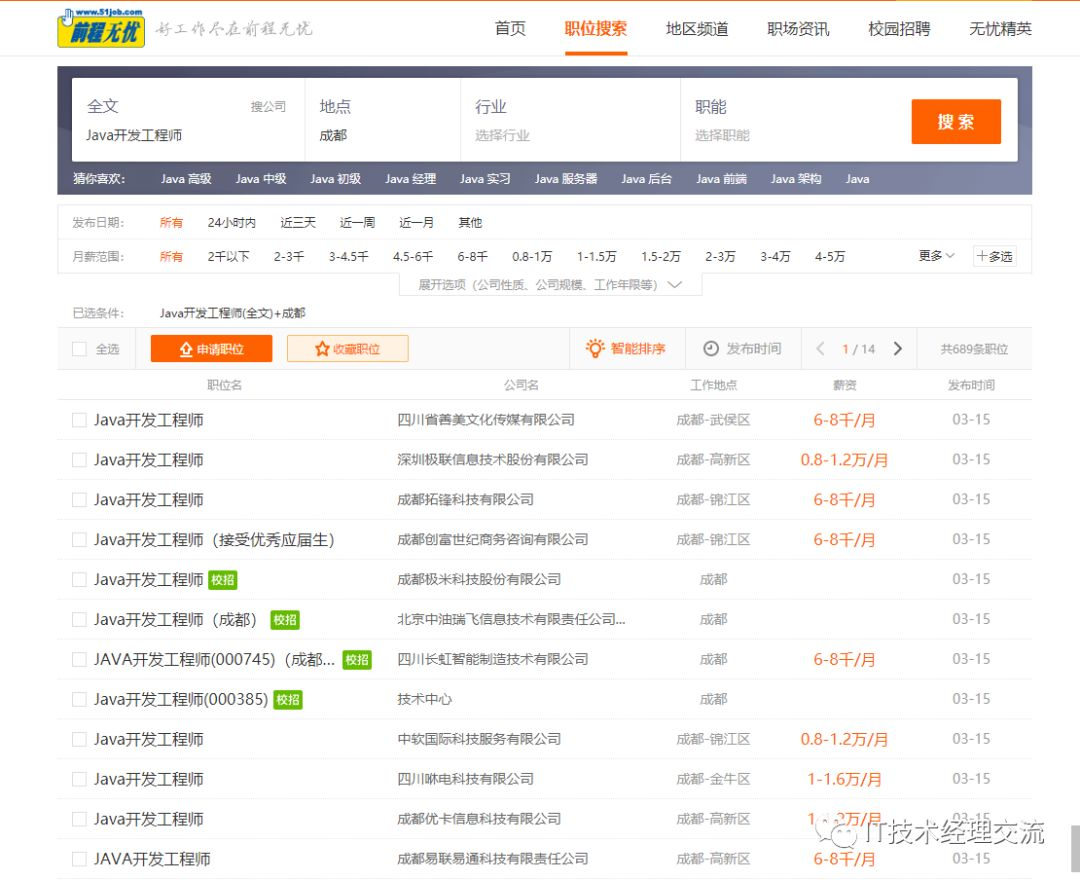Open 深圳极联信息技术股份有限公司 company link
The height and width of the screenshot is (880, 1080).
(x=492, y=460)
